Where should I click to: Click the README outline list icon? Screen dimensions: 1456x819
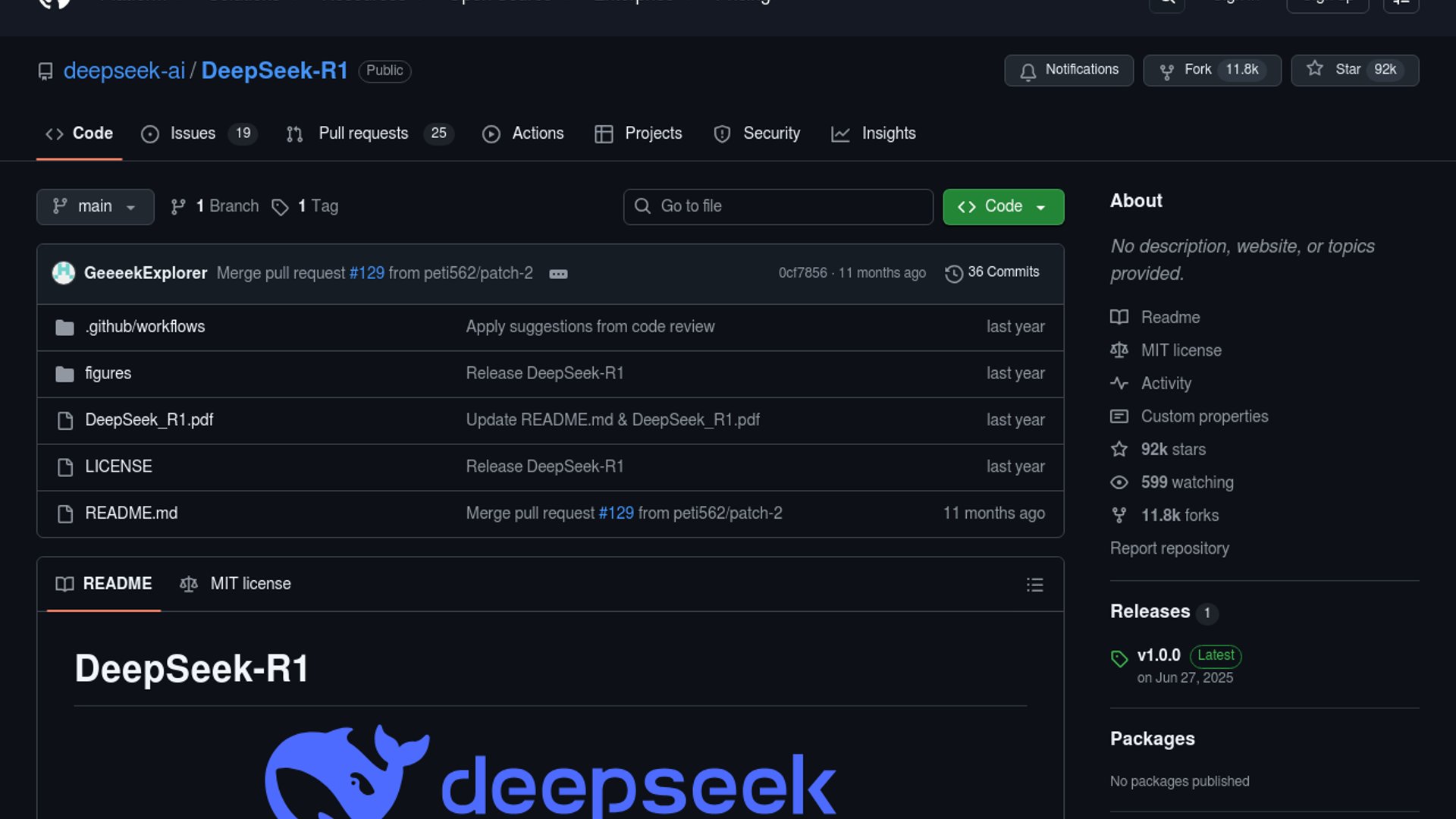coord(1034,585)
